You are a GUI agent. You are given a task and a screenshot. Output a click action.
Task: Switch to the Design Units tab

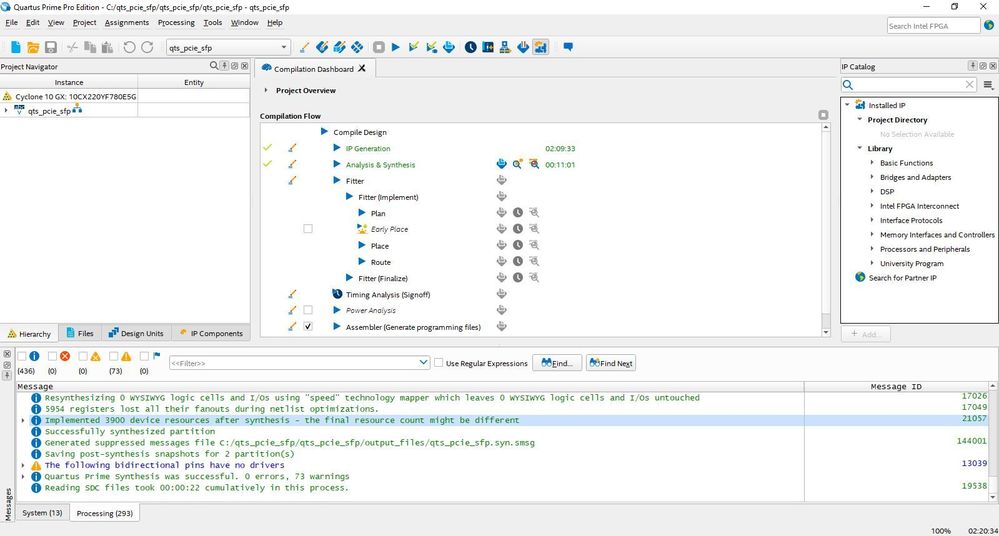[135, 333]
